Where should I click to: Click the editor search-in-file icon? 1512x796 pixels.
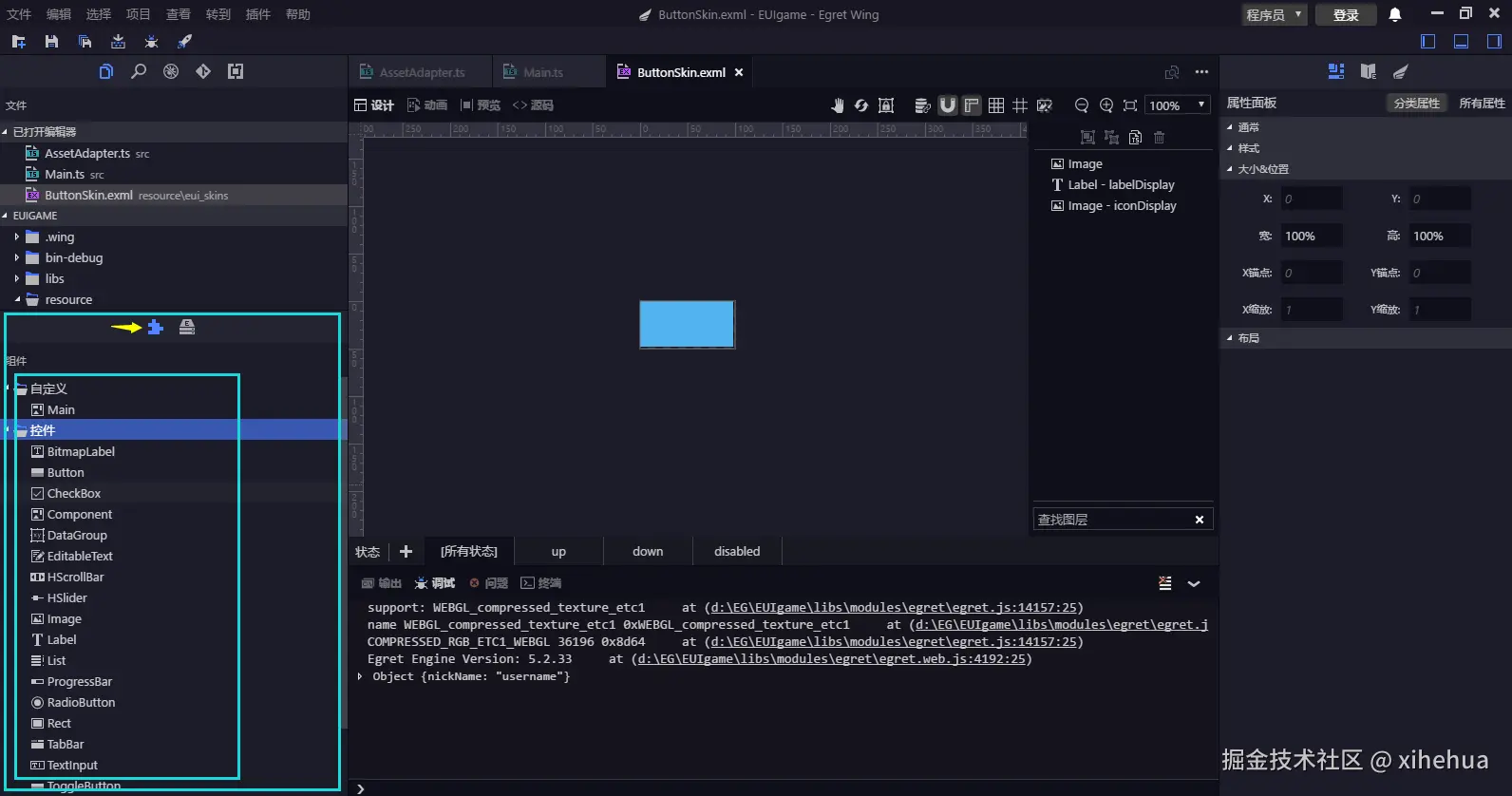click(1172, 72)
